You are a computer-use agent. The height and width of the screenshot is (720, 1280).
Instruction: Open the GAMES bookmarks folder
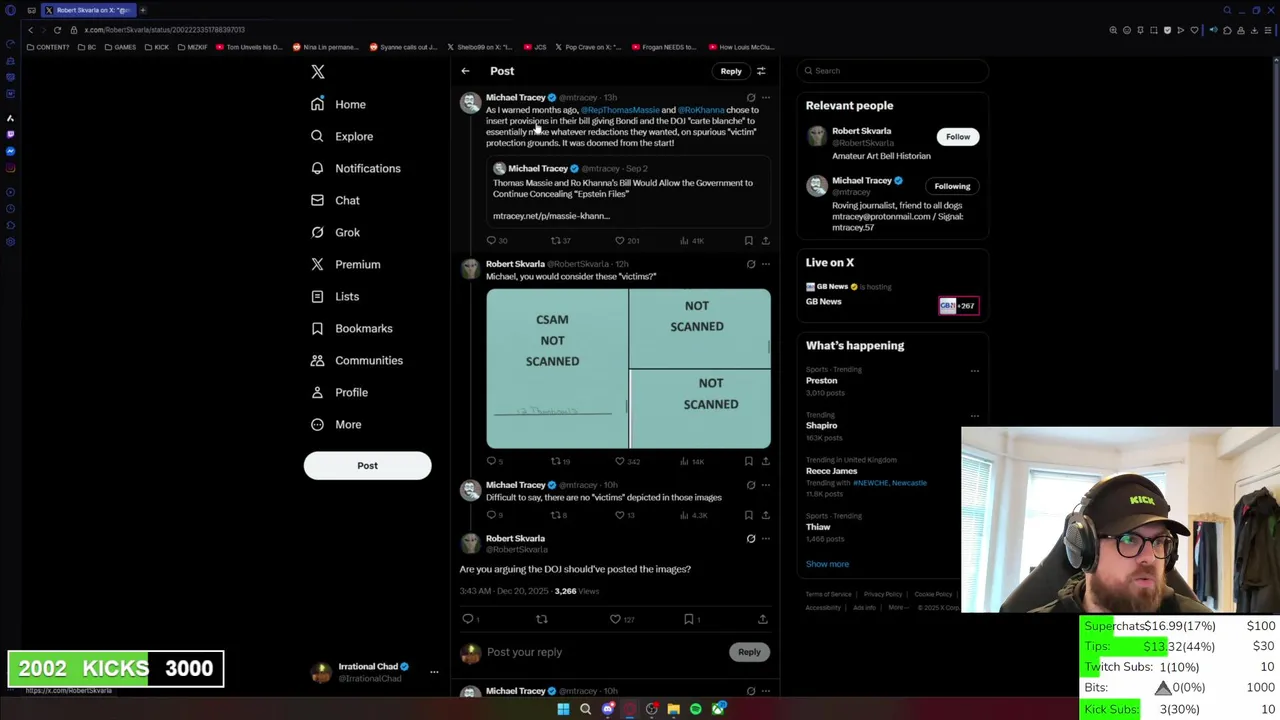pos(120,47)
